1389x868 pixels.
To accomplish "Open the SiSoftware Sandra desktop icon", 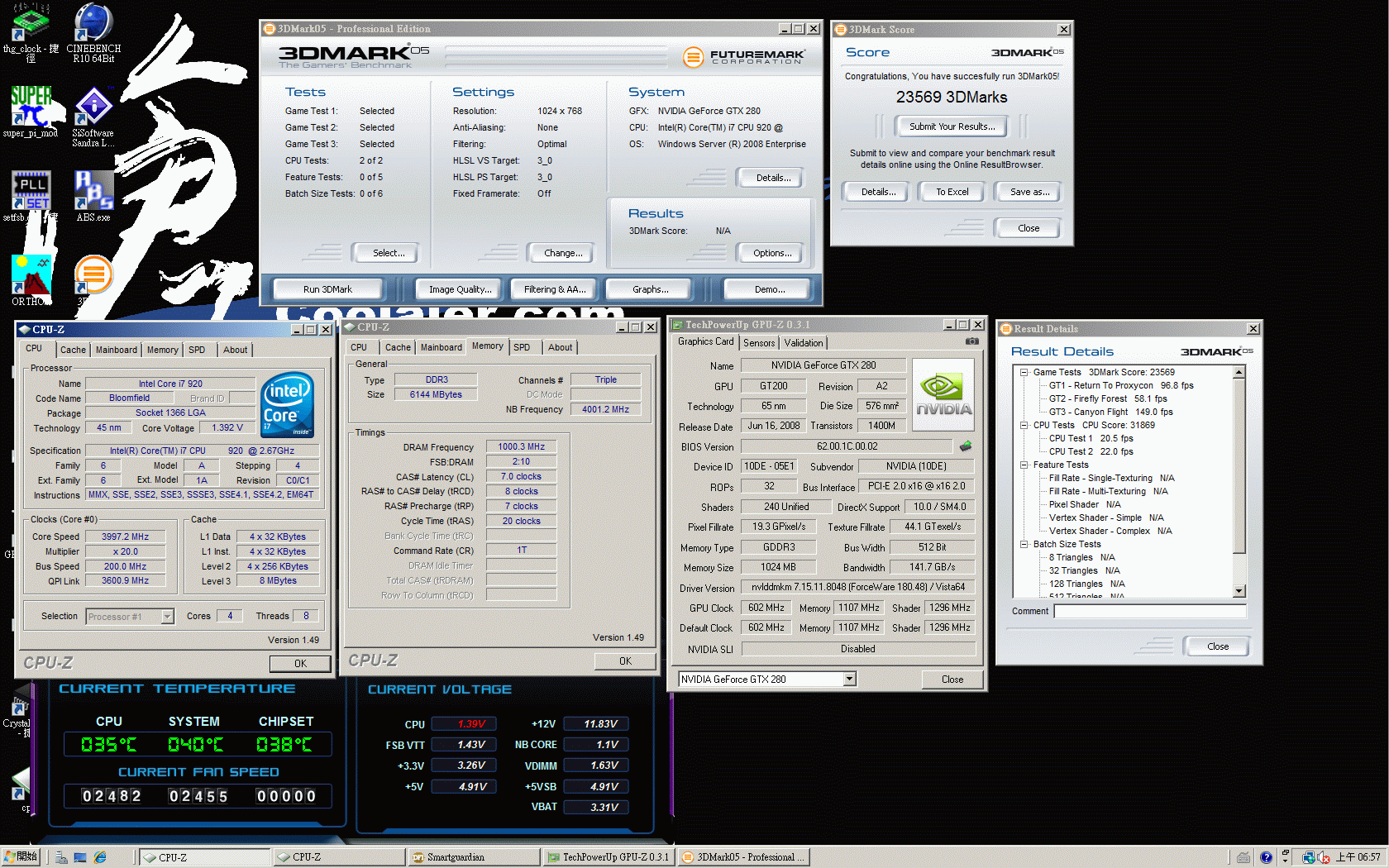I will click(x=93, y=116).
